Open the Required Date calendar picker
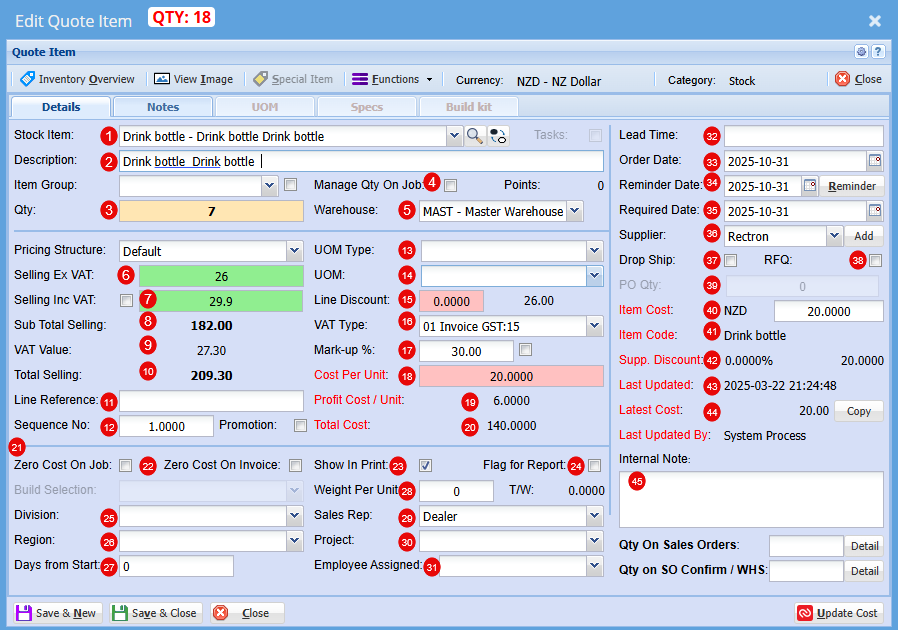 coord(875,210)
